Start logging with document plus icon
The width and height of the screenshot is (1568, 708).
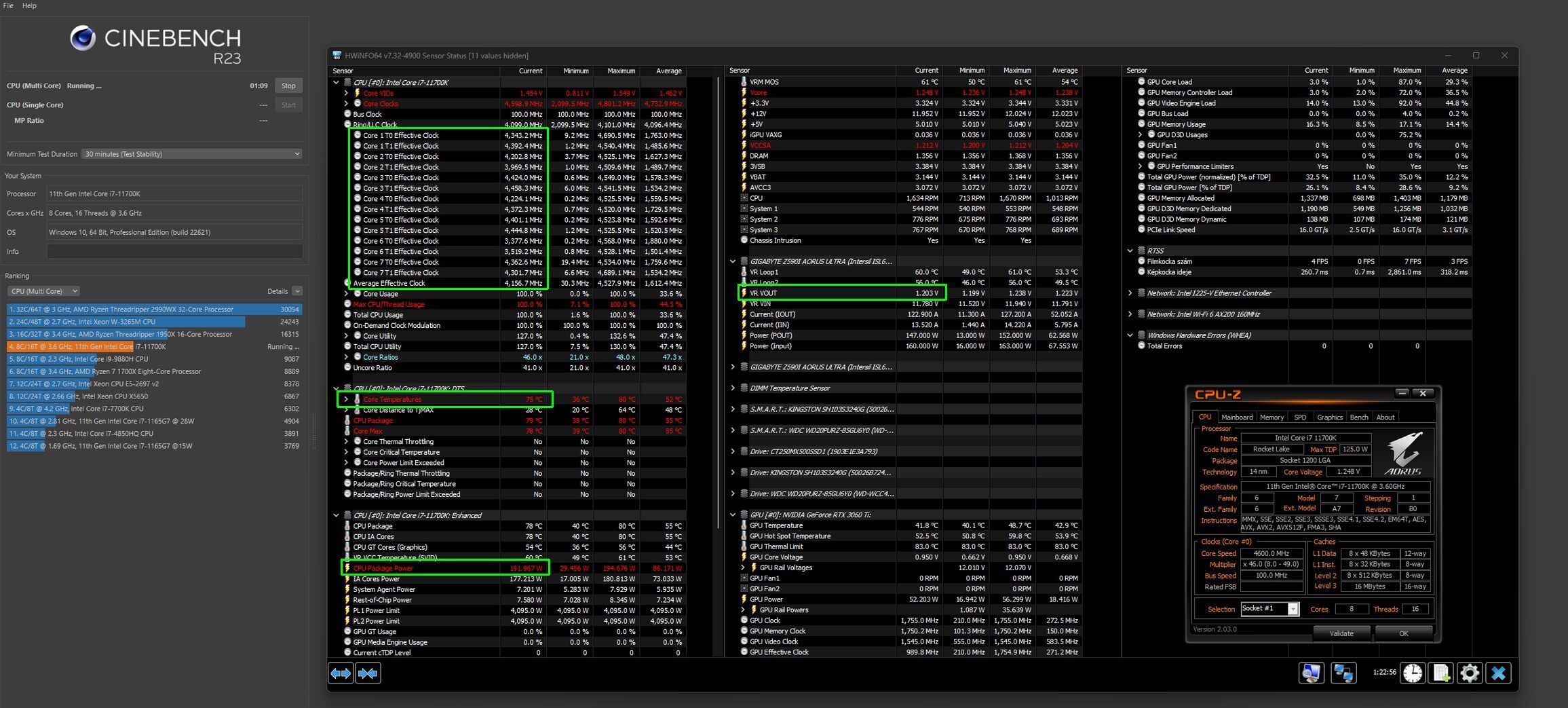tap(1440, 673)
